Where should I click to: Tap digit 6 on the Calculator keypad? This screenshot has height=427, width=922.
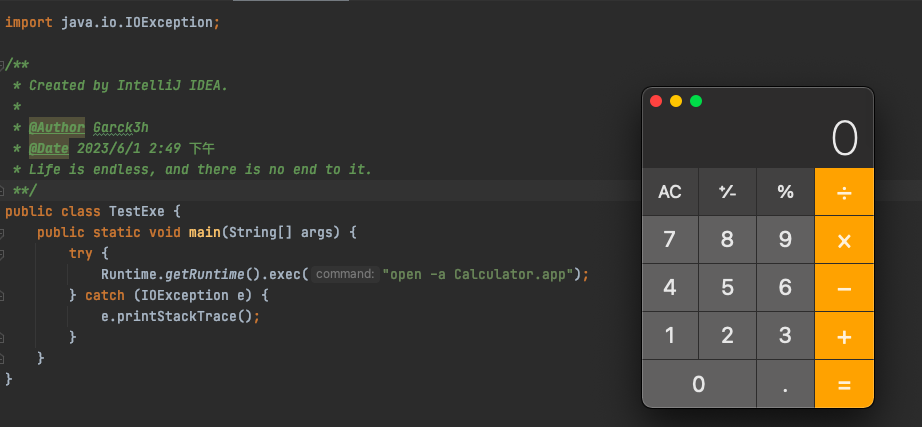(786, 288)
